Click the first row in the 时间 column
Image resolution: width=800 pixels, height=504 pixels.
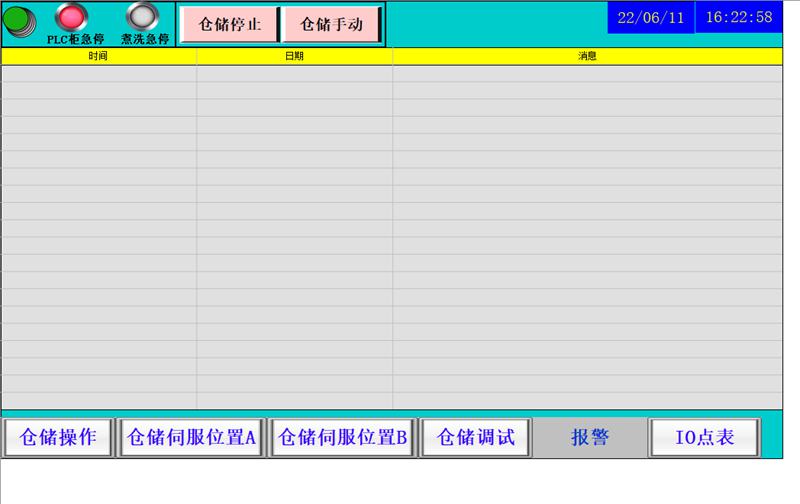click(98, 73)
